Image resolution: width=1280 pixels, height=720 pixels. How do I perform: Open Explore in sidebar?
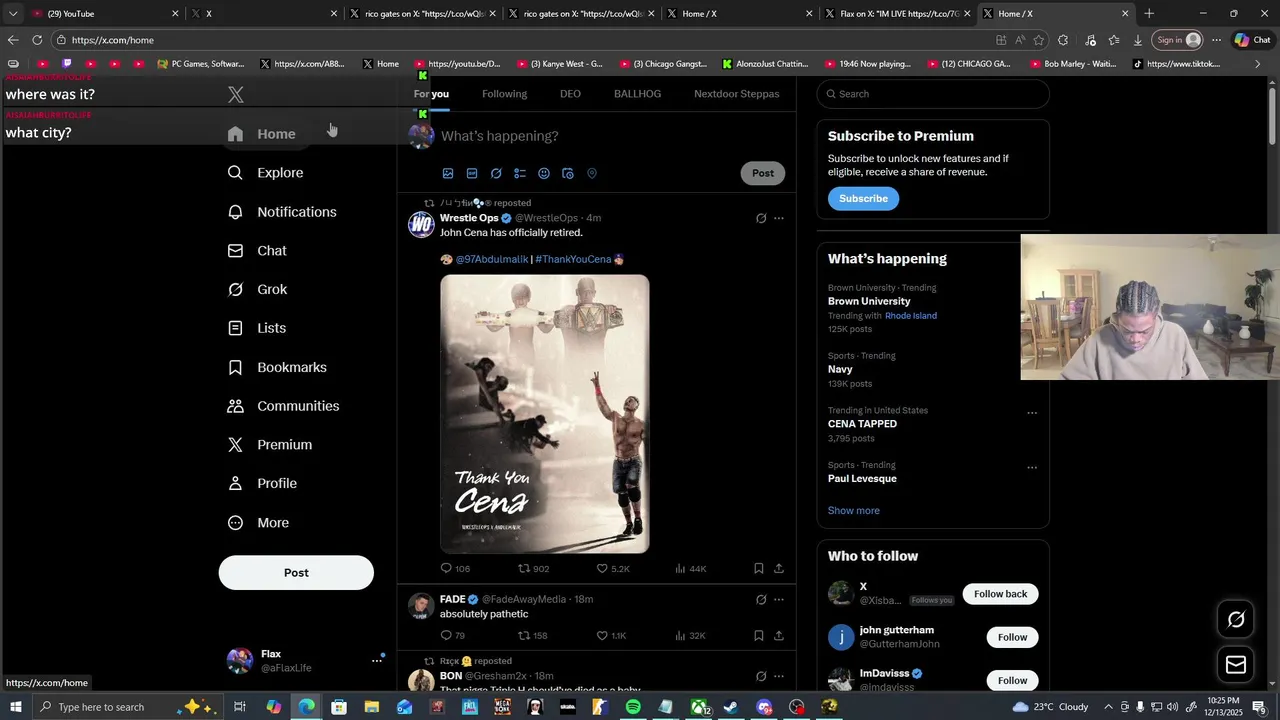tap(266, 173)
